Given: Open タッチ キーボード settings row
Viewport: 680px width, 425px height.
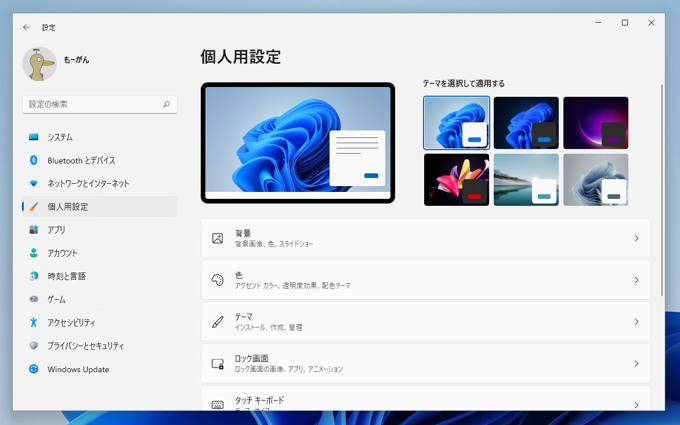Looking at the screenshot, I should pyautogui.click(x=425, y=398).
